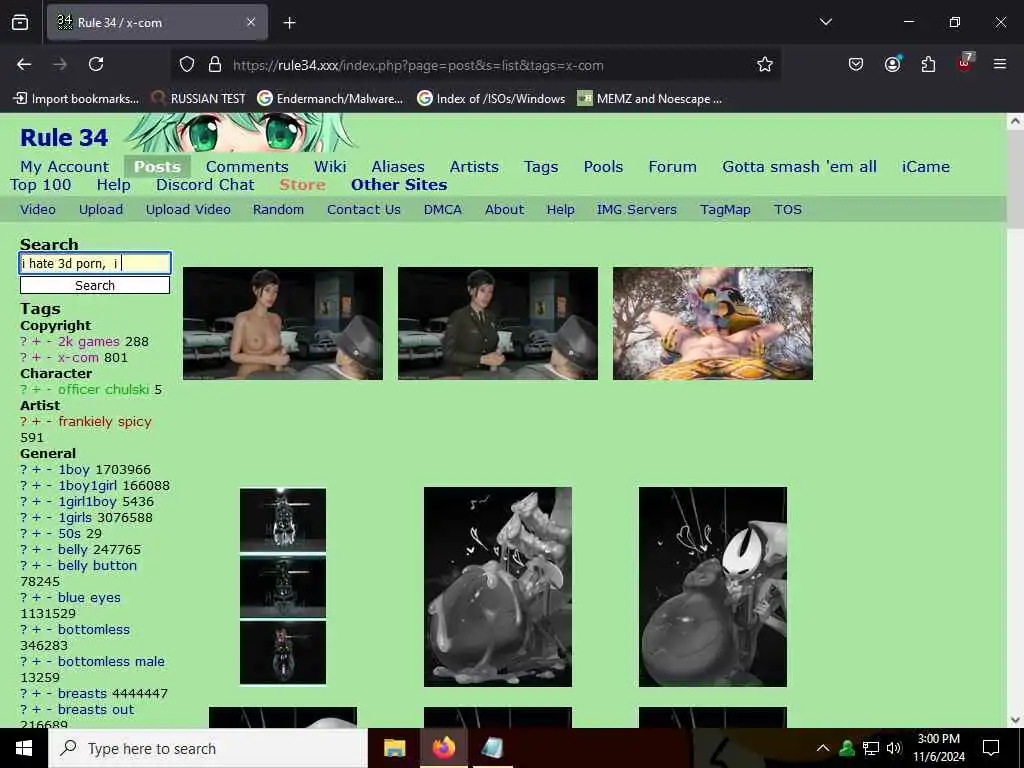Open the Artists page

(474, 167)
